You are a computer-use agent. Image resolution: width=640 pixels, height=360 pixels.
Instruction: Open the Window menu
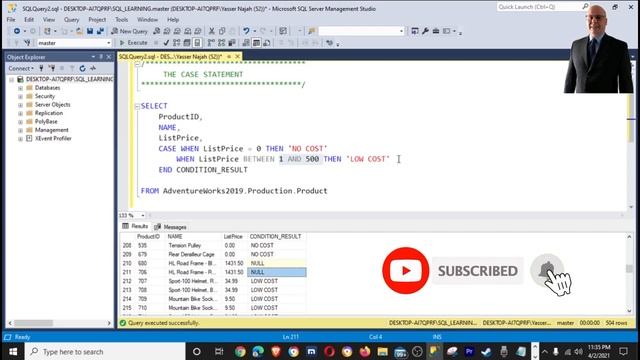pos(147,20)
